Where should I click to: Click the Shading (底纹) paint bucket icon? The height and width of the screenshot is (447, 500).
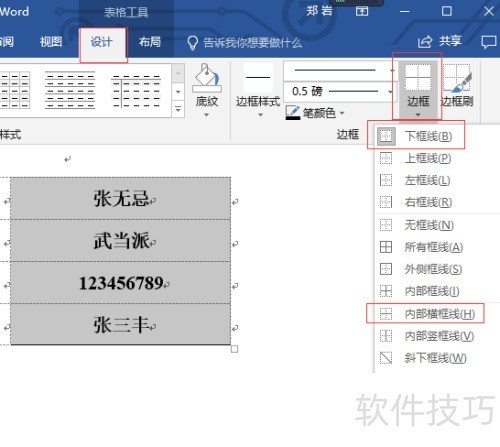click(207, 78)
